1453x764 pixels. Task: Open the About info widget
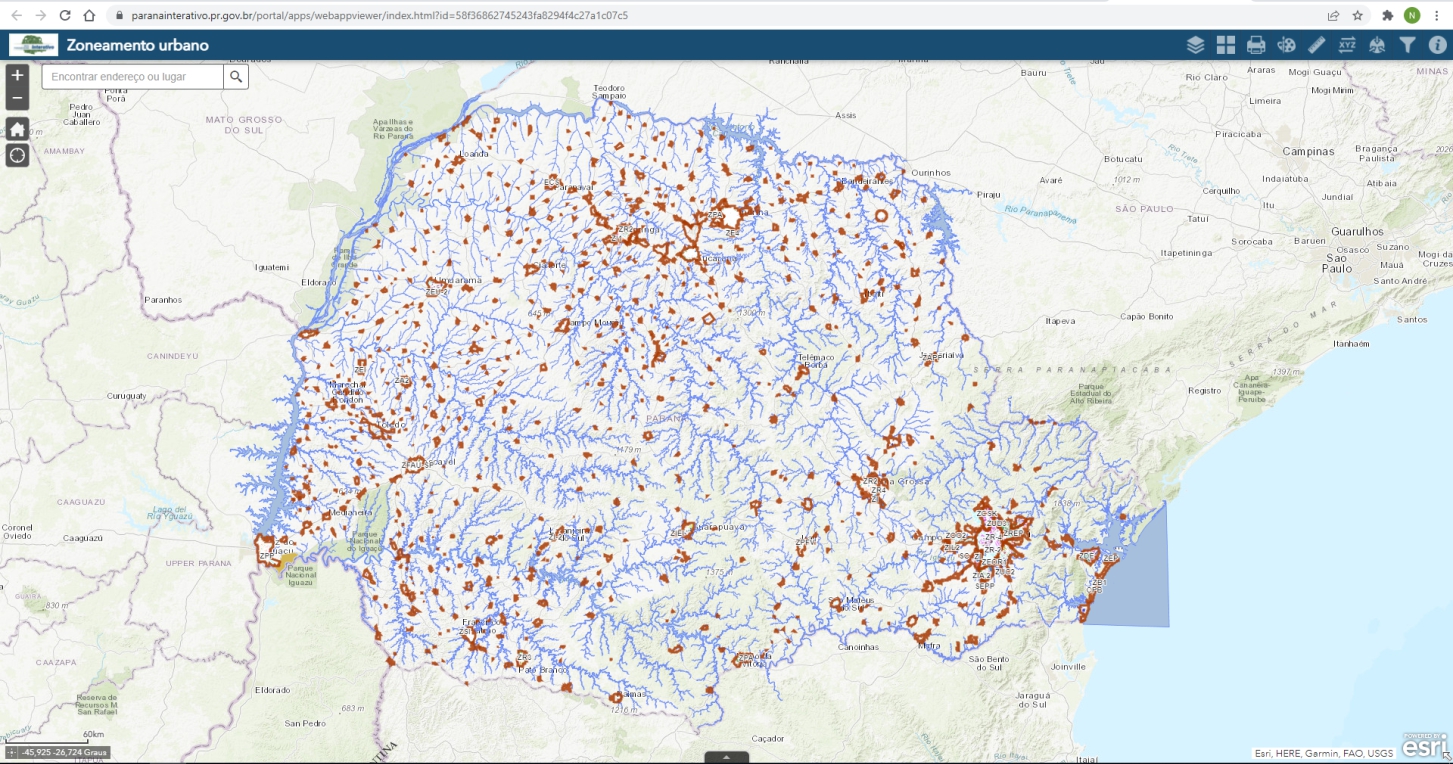(x=1438, y=45)
